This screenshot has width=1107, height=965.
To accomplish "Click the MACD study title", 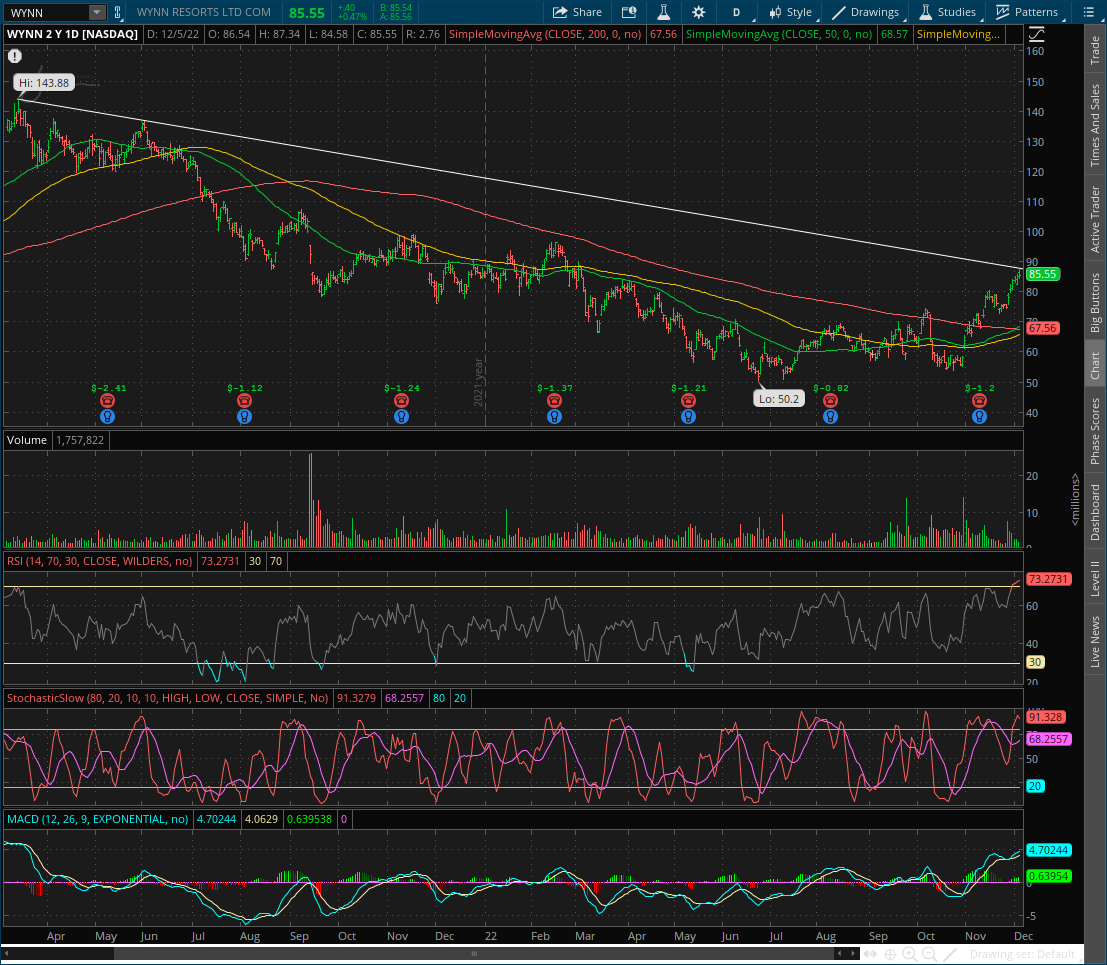I will (97, 820).
